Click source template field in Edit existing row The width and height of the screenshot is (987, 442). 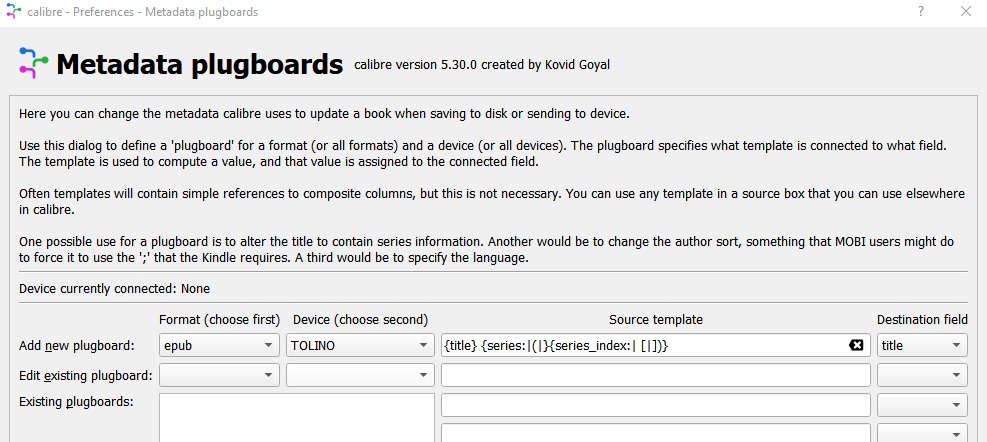coord(655,375)
